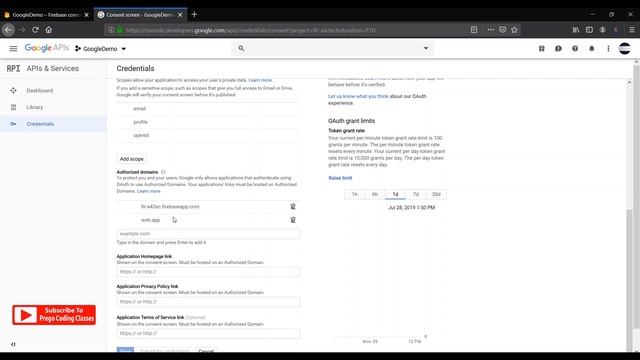Click the search magnifier icon
The height and width of the screenshot is (360, 640).
click(241, 48)
